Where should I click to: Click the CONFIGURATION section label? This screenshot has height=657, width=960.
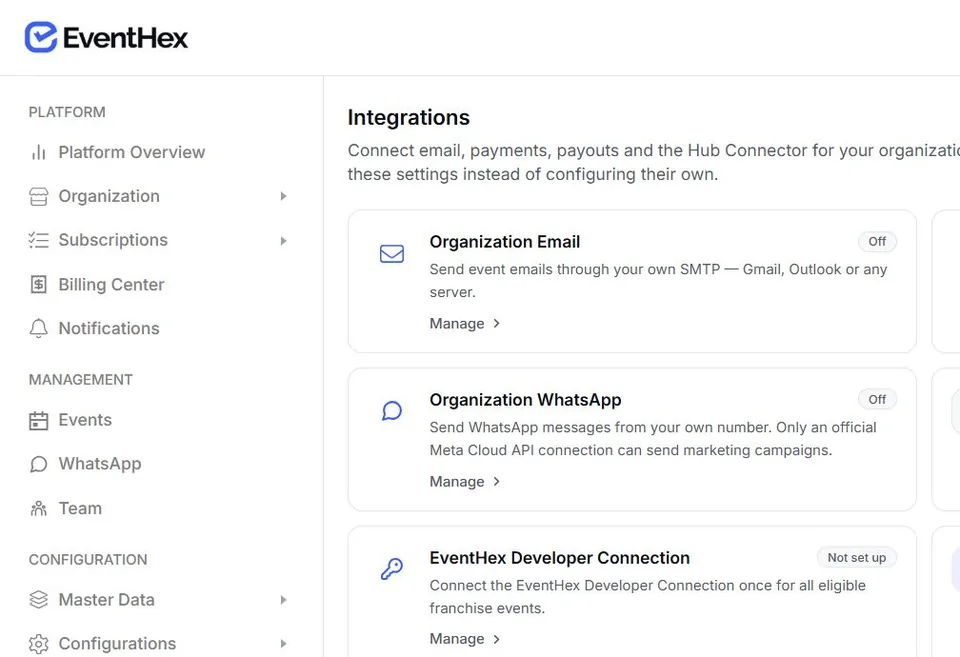point(88,560)
